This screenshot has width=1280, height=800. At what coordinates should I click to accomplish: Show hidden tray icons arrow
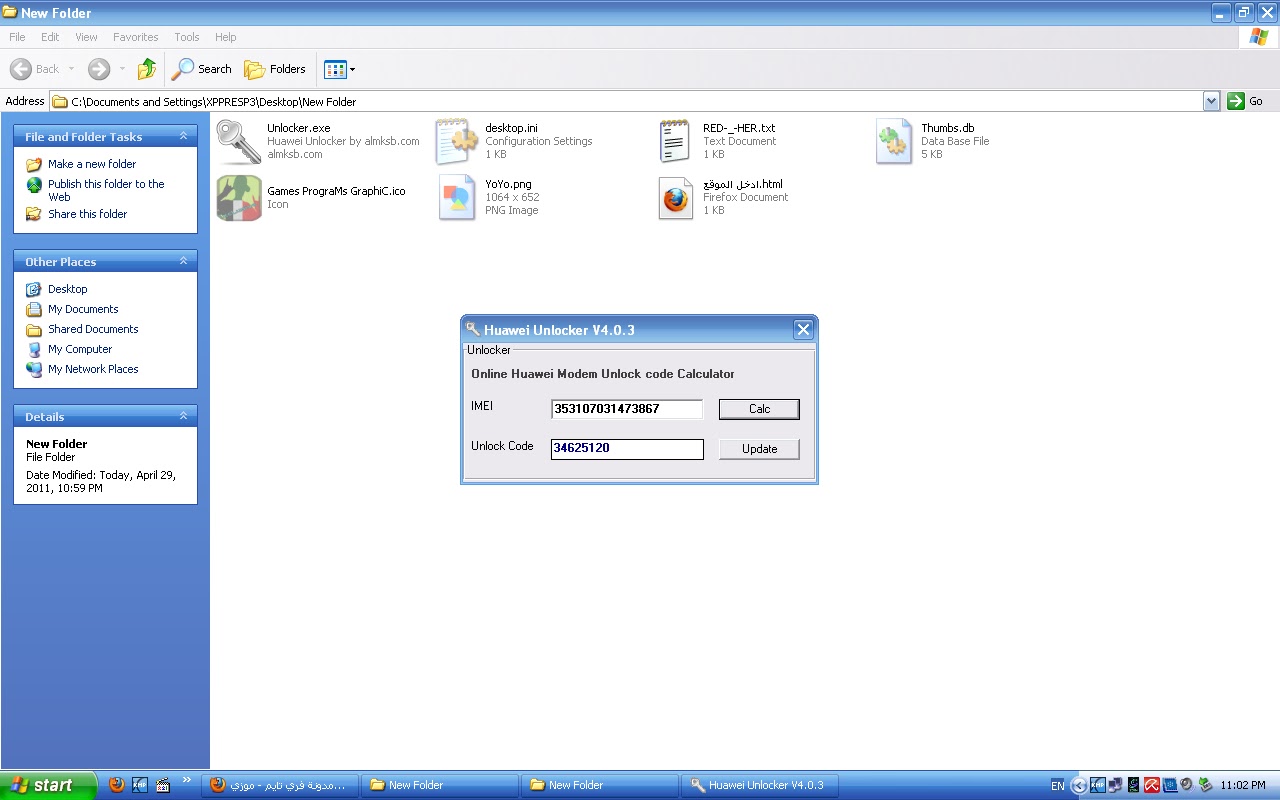point(1078,786)
